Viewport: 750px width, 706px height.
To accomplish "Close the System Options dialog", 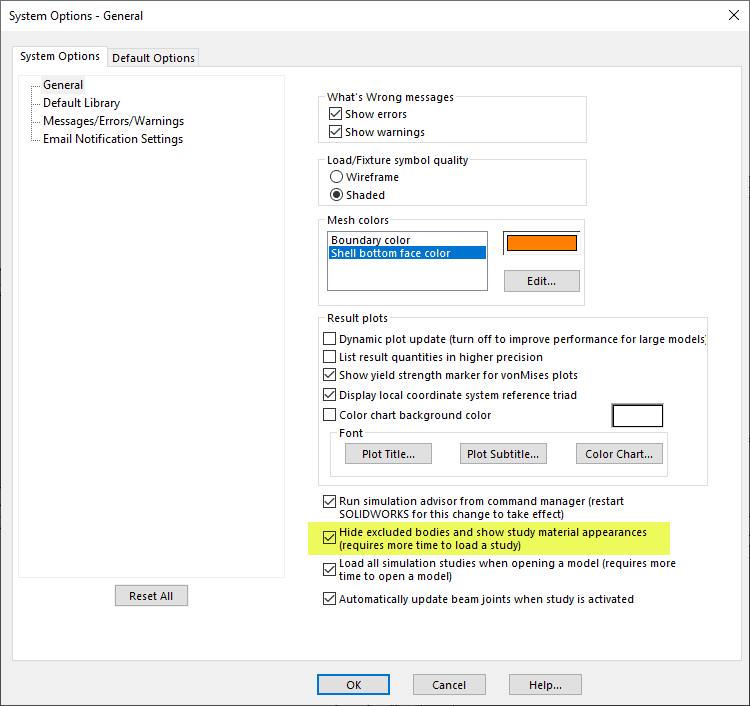I will point(733,15).
